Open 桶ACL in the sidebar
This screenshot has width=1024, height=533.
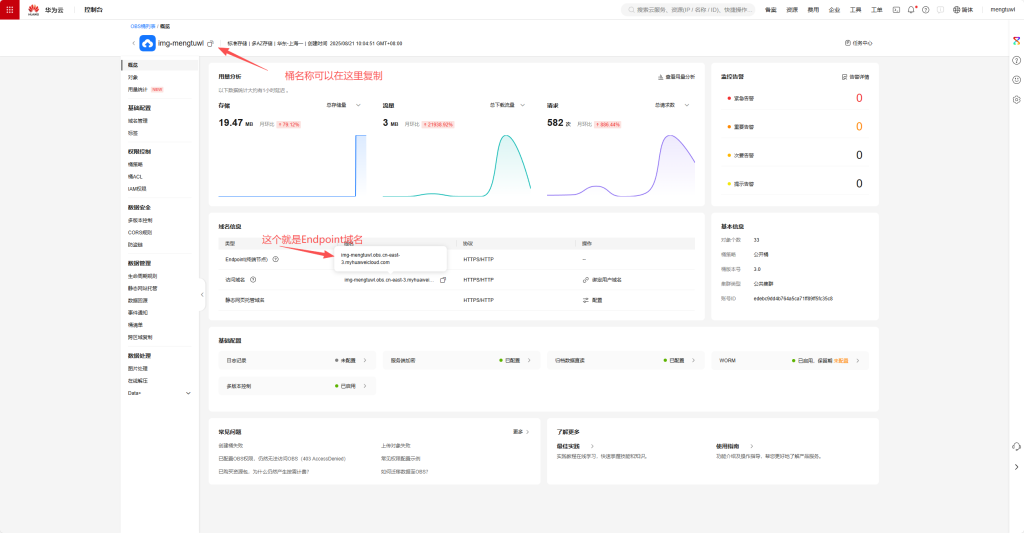point(136,176)
